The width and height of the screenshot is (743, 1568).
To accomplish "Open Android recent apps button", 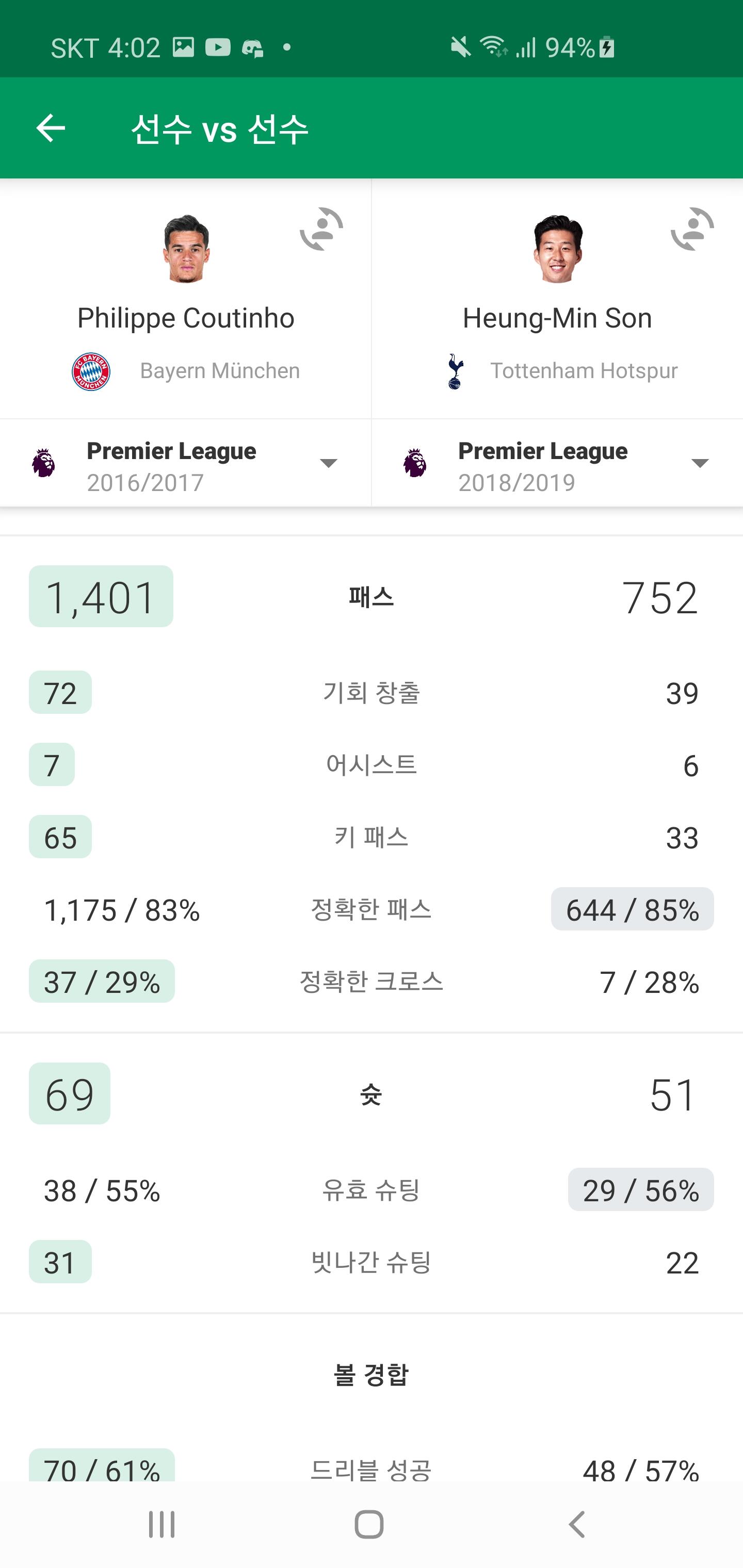I will click(x=162, y=1524).
